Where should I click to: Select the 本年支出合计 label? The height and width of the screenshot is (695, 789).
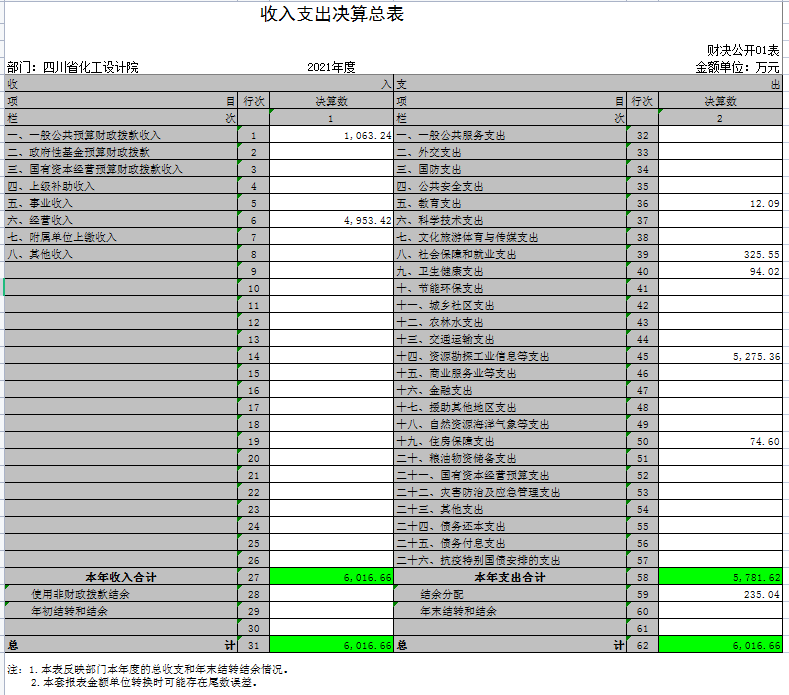tap(510, 577)
